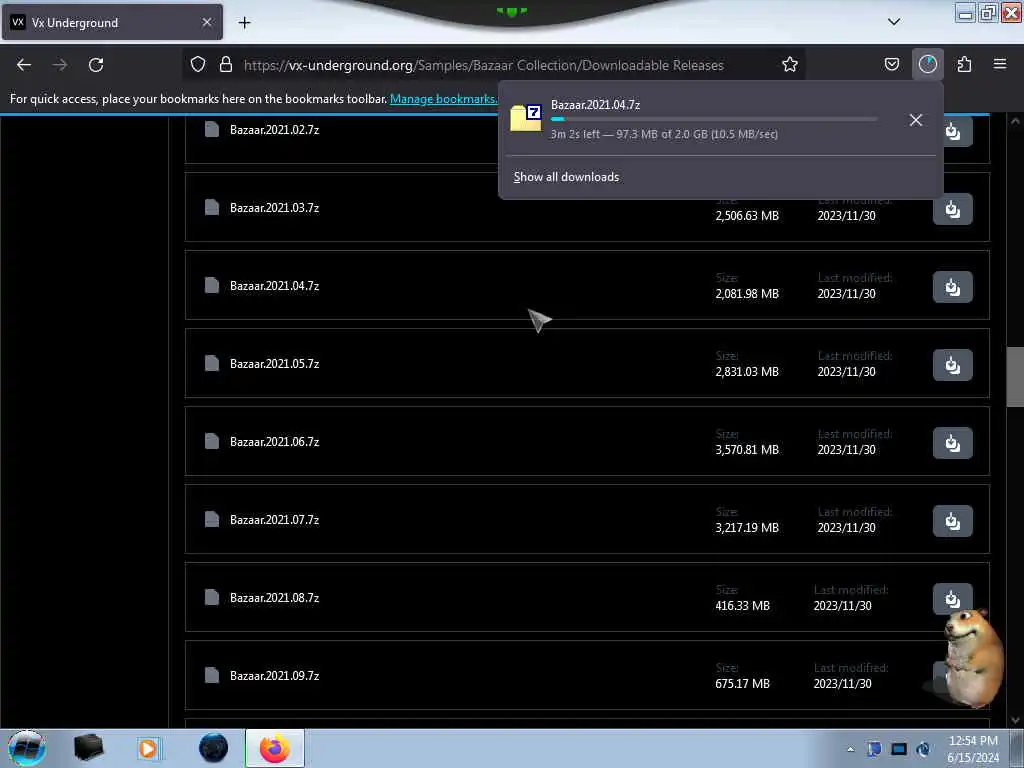The height and width of the screenshot is (768, 1024).
Task: Click the download progress bar
Action: point(714,120)
